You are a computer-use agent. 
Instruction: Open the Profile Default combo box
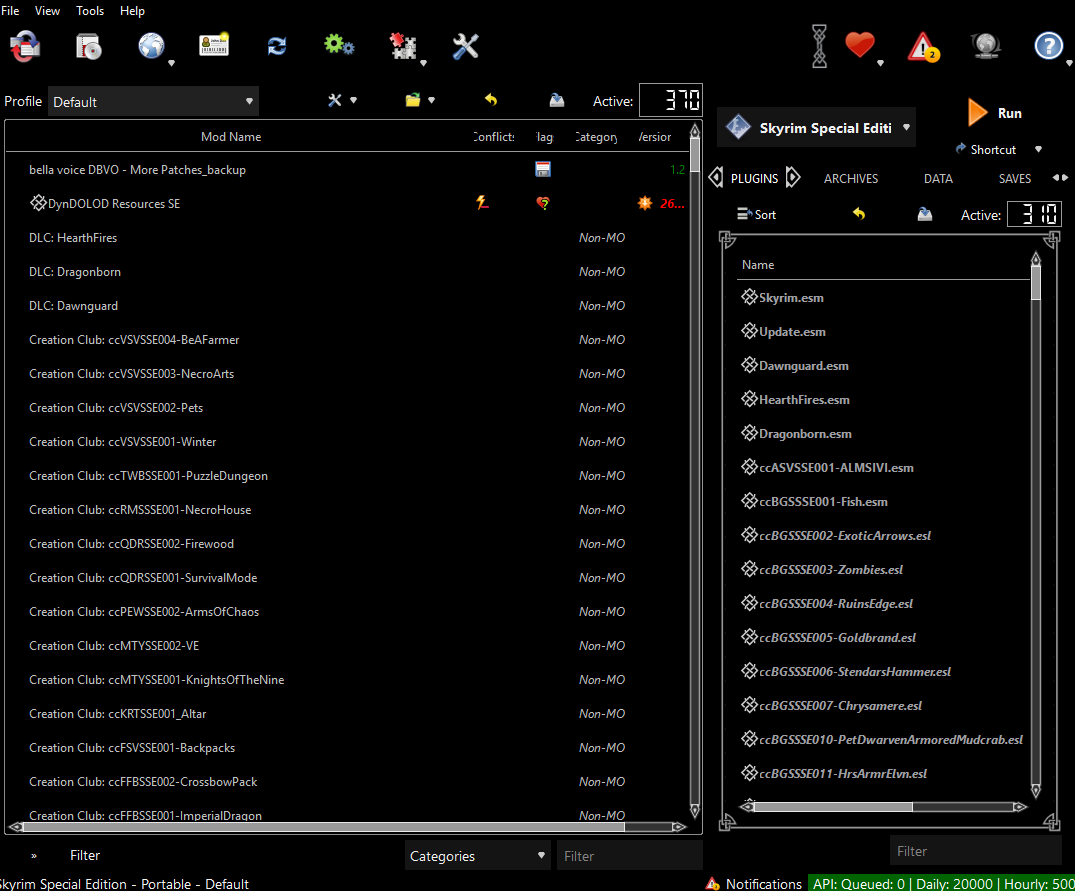[153, 101]
